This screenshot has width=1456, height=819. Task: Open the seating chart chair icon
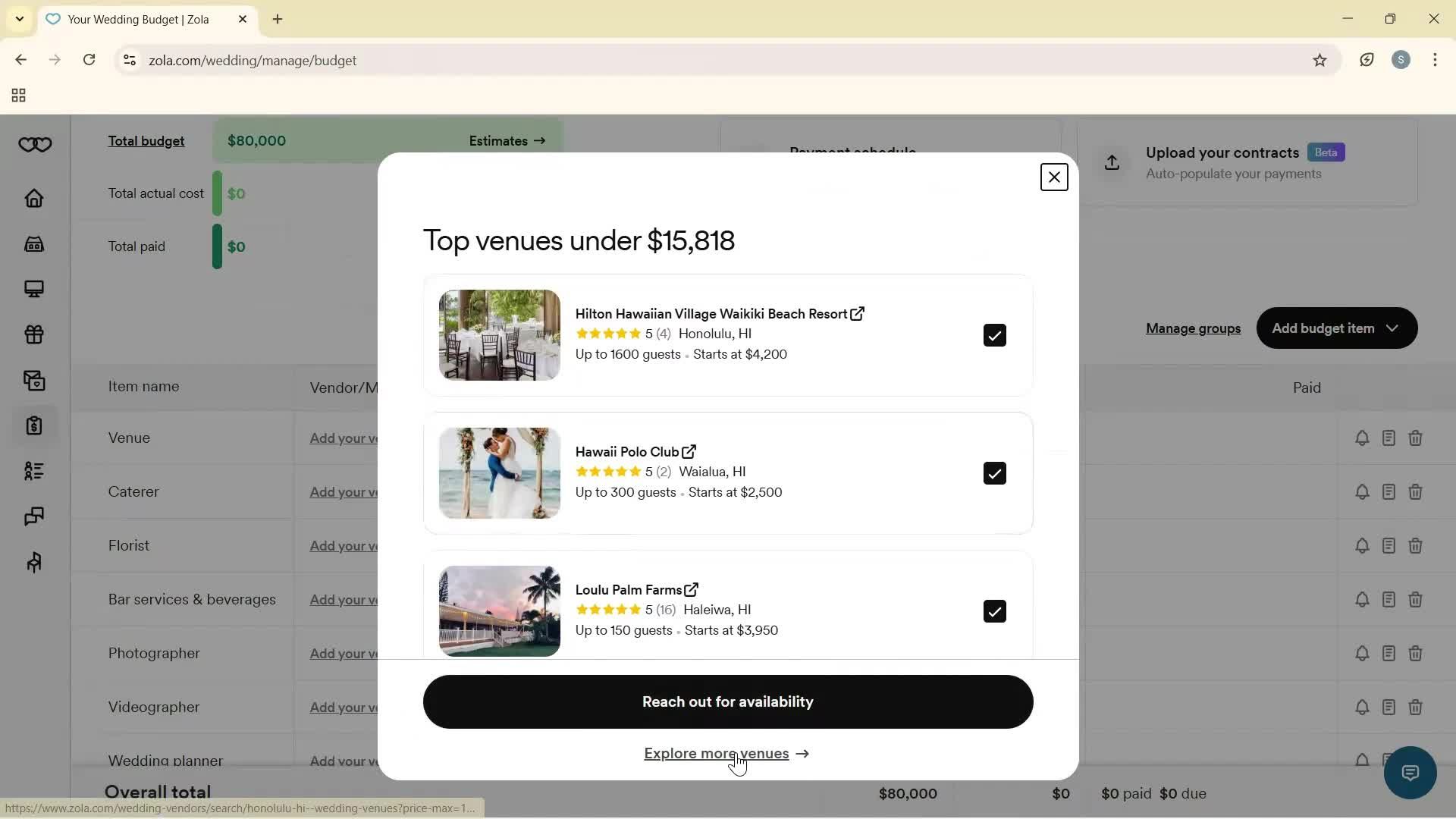(34, 562)
